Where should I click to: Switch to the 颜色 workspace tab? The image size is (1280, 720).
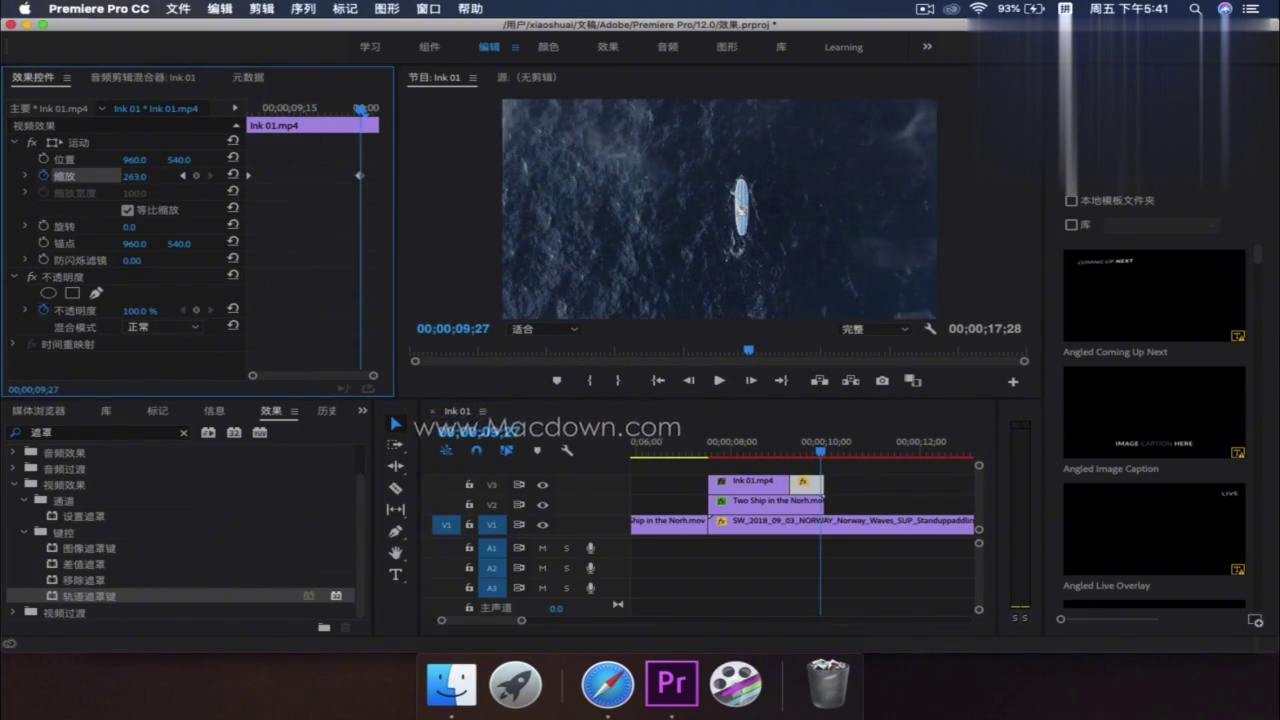[x=548, y=47]
